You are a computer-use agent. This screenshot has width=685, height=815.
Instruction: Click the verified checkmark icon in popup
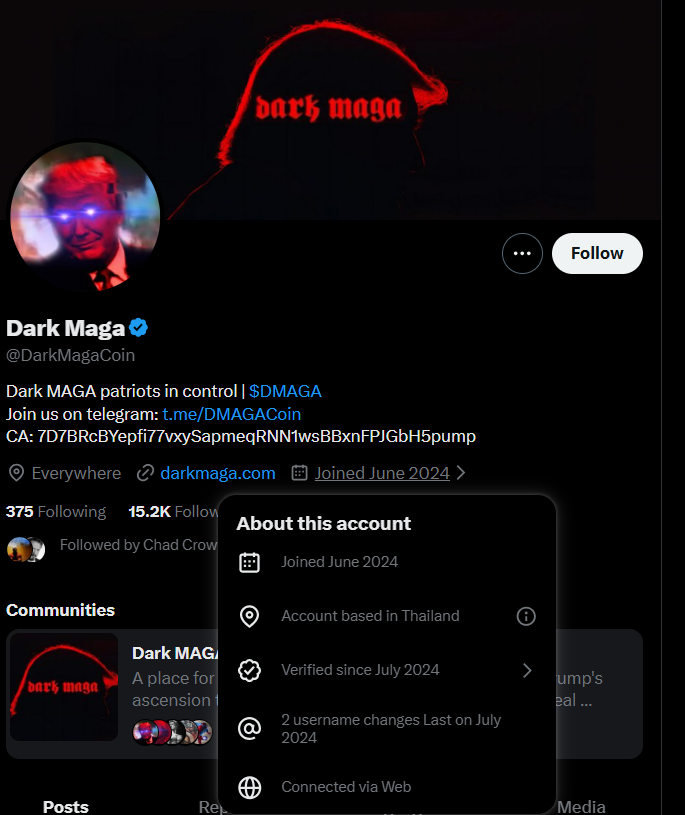pos(250,670)
